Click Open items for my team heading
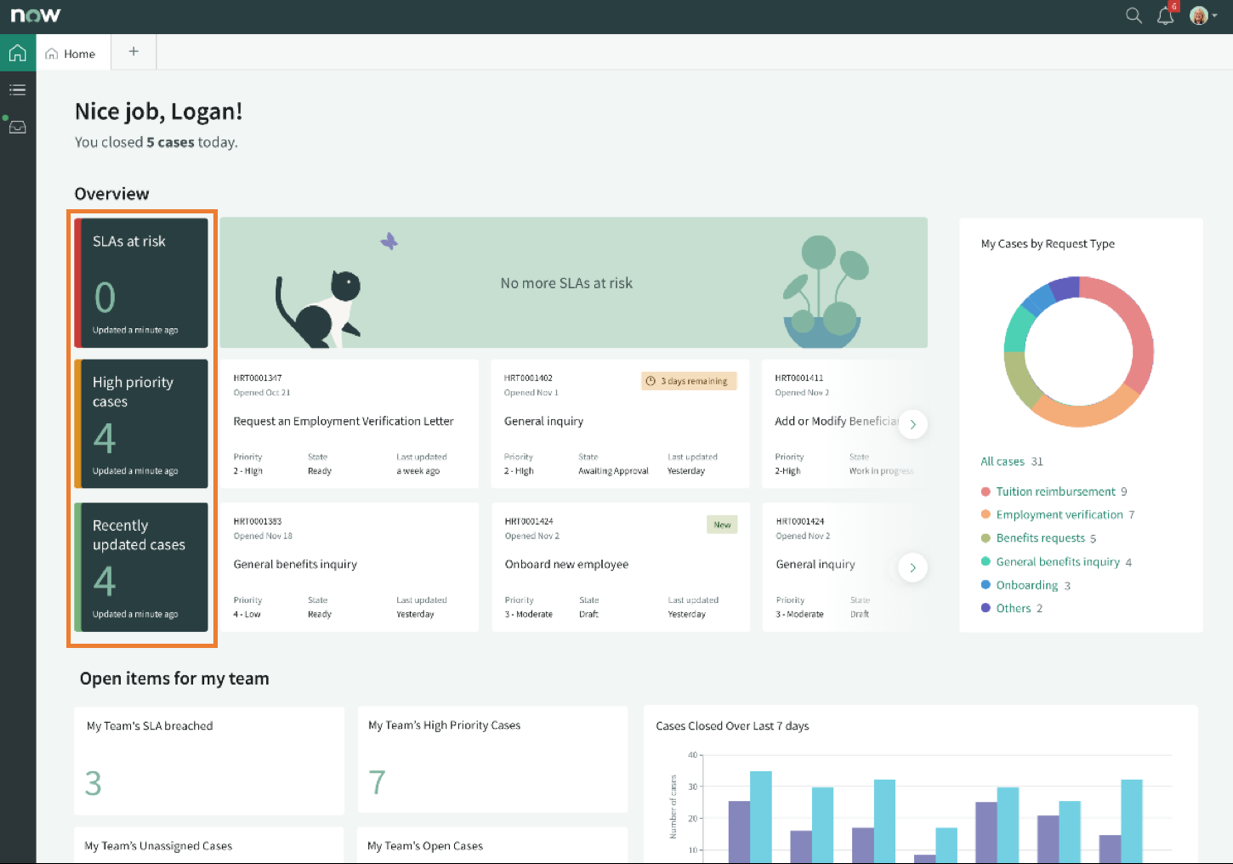The image size is (1233, 864). (174, 678)
